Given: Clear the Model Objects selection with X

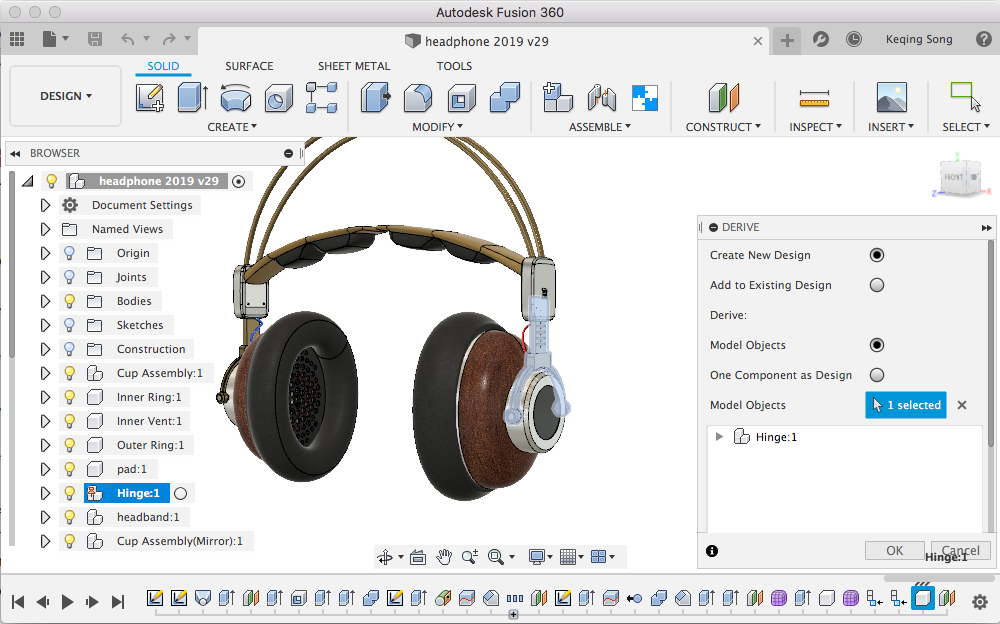Looking at the screenshot, I should click(x=962, y=405).
